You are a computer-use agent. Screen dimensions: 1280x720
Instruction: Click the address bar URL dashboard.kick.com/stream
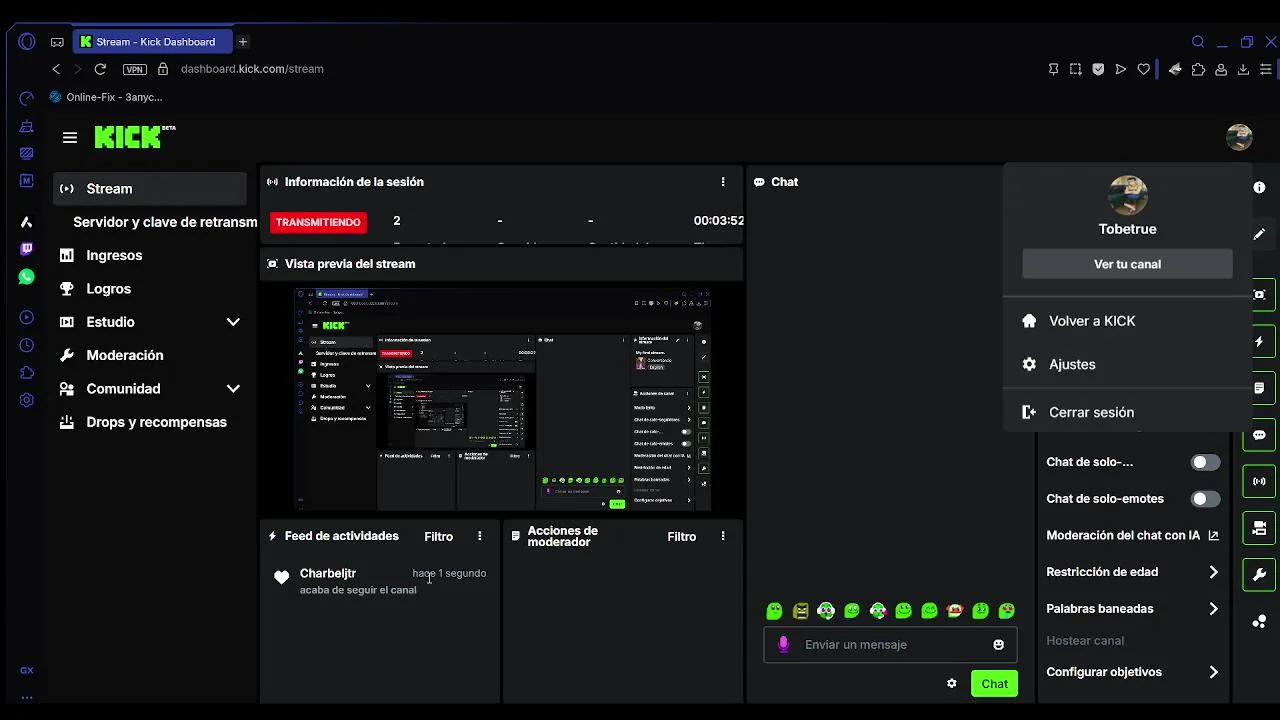[x=252, y=69]
